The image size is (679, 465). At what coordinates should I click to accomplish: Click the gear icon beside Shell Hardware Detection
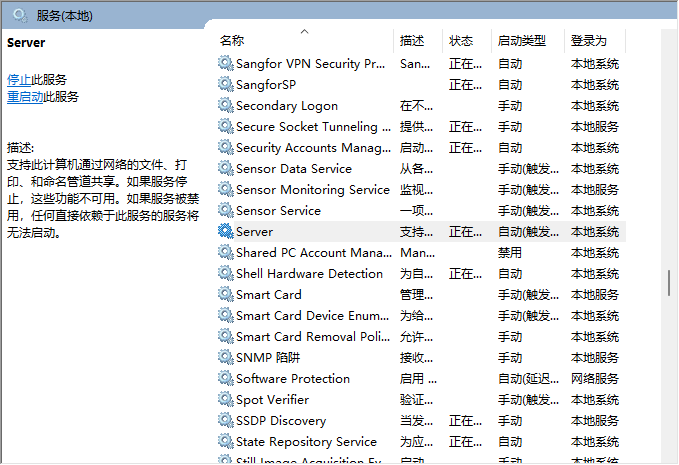[x=226, y=273]
